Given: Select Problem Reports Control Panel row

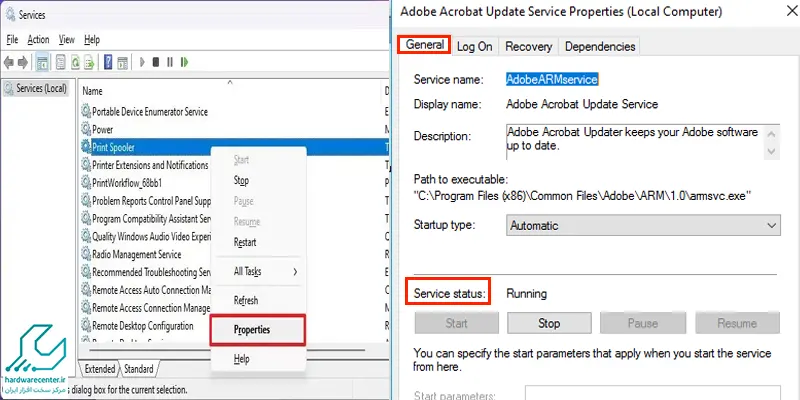Looking at the screenshot, I should (x=145, y=201).
